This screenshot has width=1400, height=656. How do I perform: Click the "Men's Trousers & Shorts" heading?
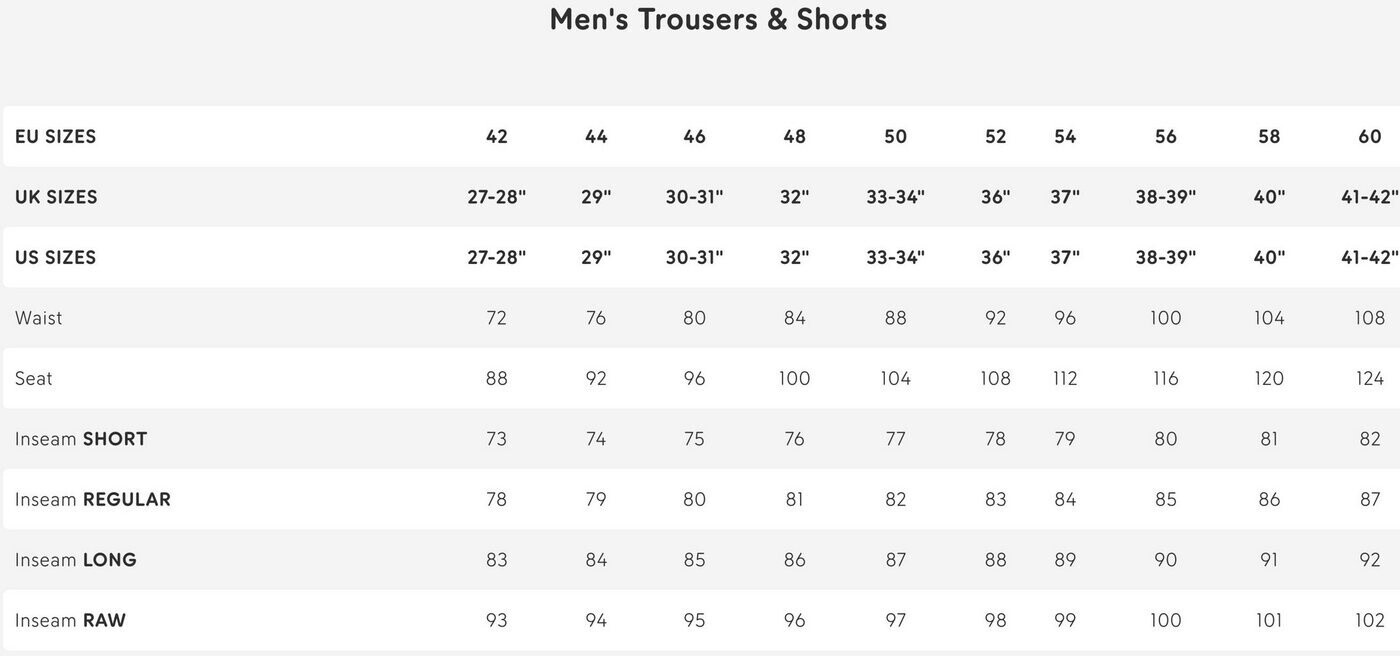click(718, 20)
